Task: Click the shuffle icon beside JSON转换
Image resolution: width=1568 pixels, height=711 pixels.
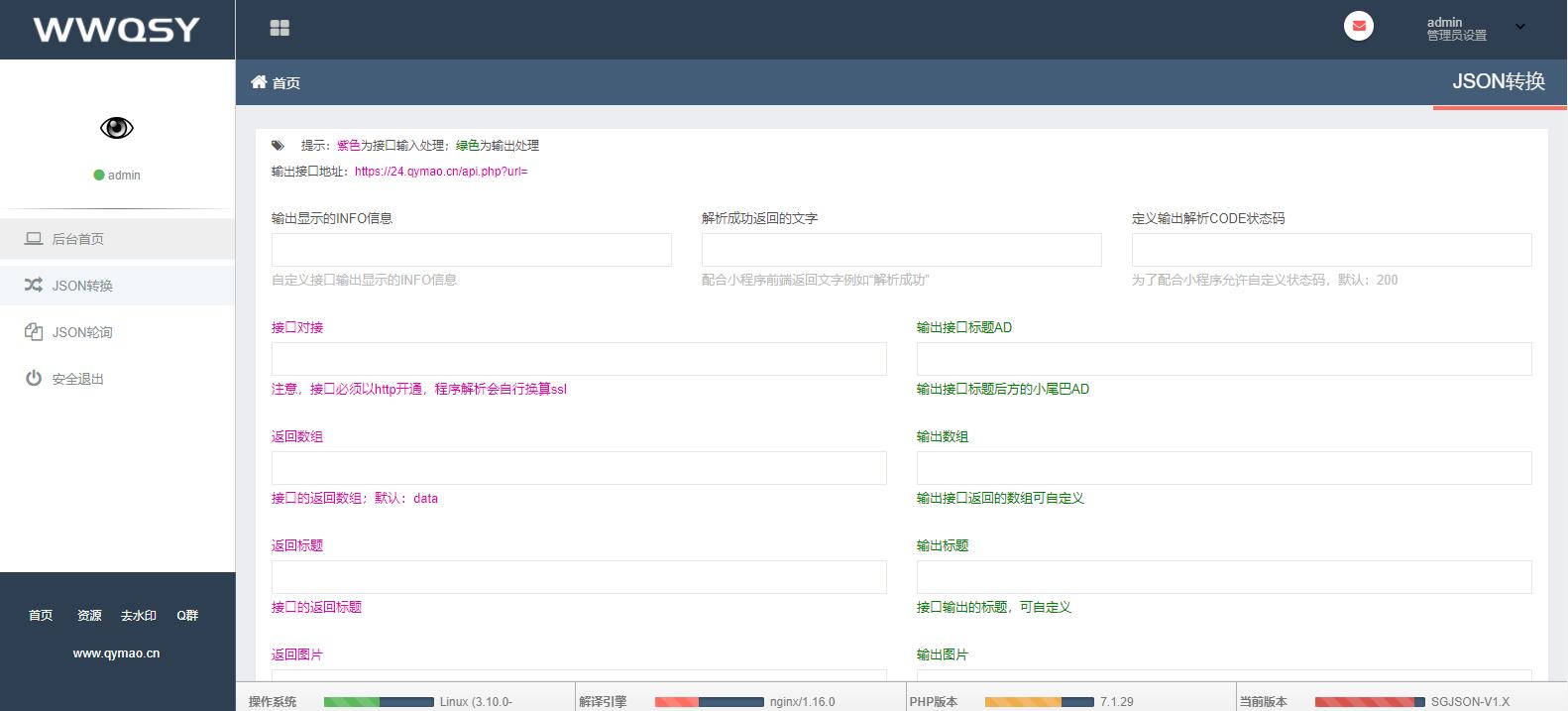Action: pos(34,286)
